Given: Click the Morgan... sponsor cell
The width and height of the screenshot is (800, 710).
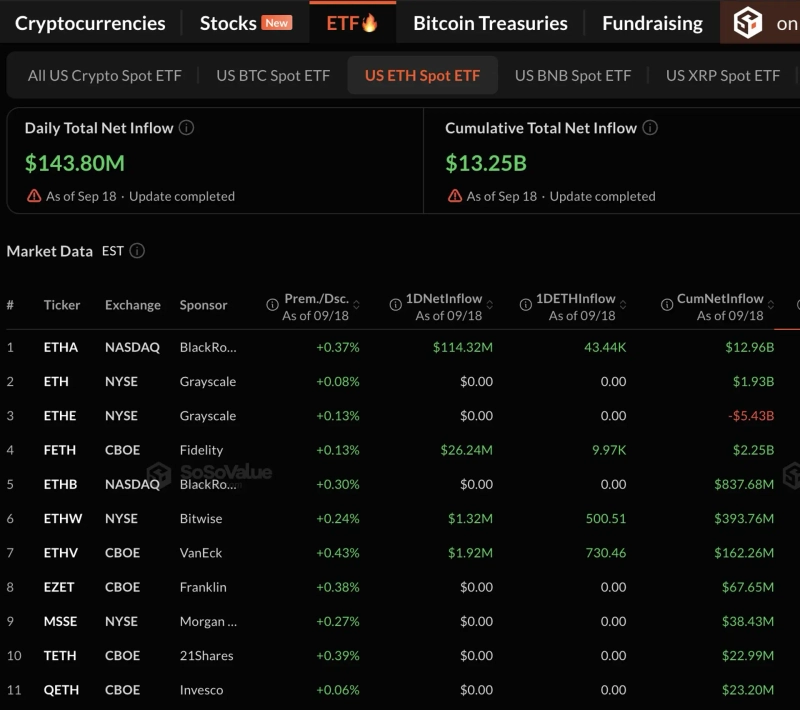Looking at the screenshot, I should coord(208,621).
